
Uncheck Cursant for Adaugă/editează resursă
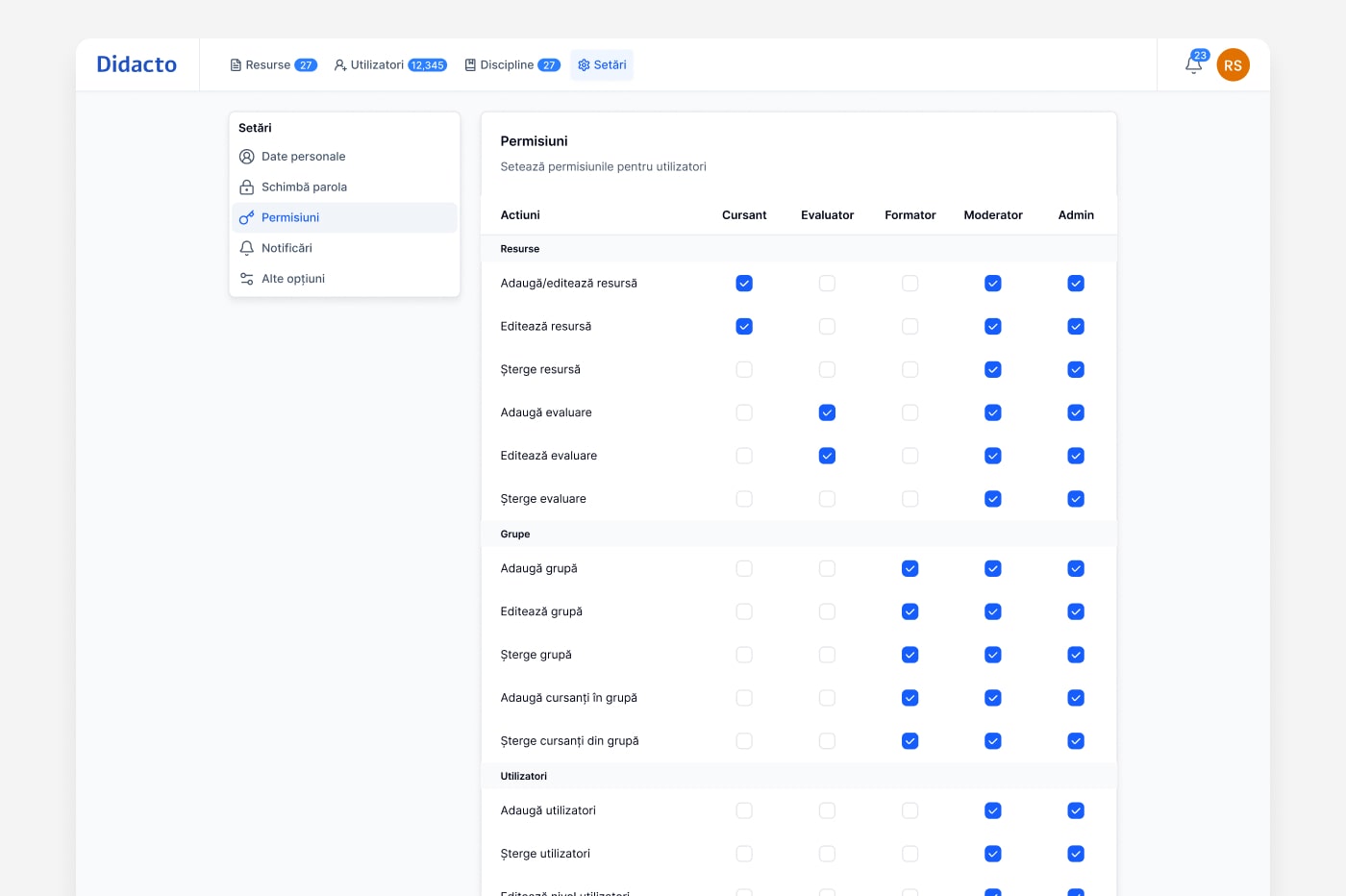point(744,284)
